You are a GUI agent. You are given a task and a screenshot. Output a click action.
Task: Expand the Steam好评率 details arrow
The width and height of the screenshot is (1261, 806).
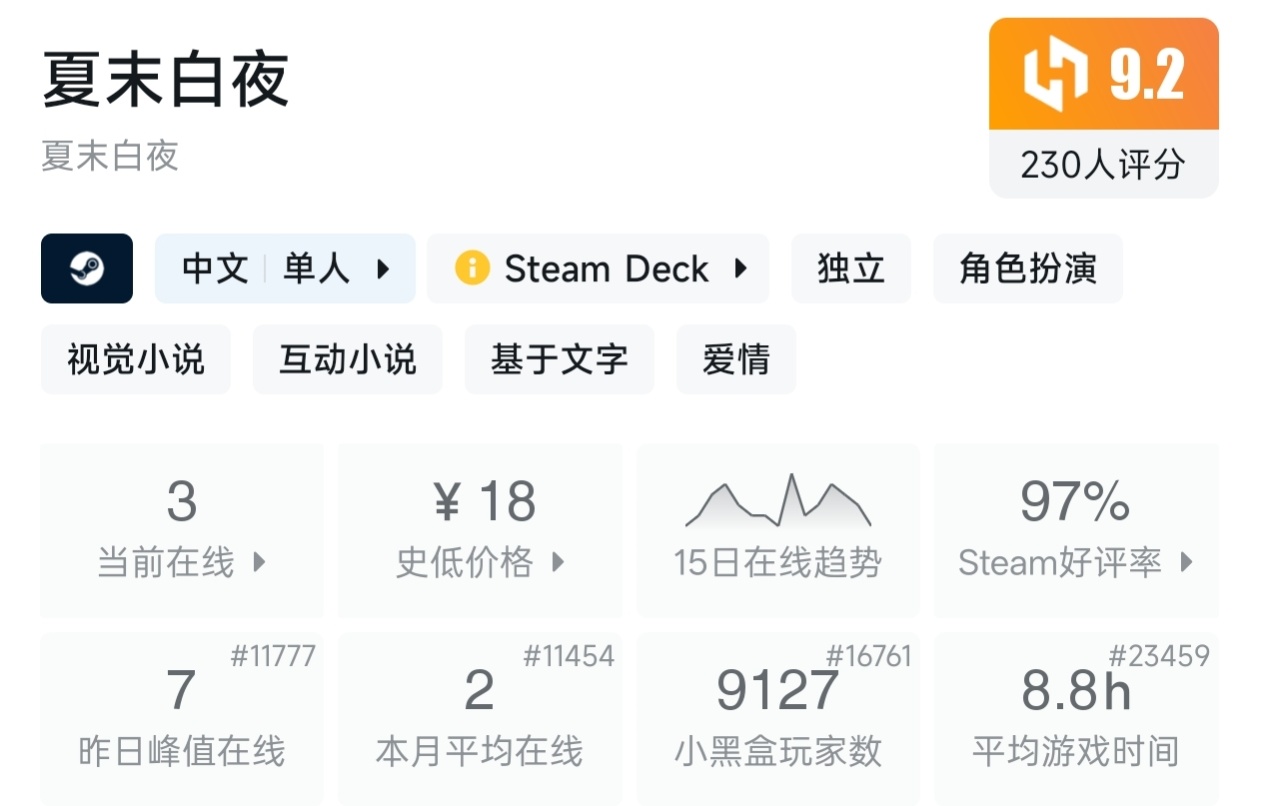tap(1186, 562)
